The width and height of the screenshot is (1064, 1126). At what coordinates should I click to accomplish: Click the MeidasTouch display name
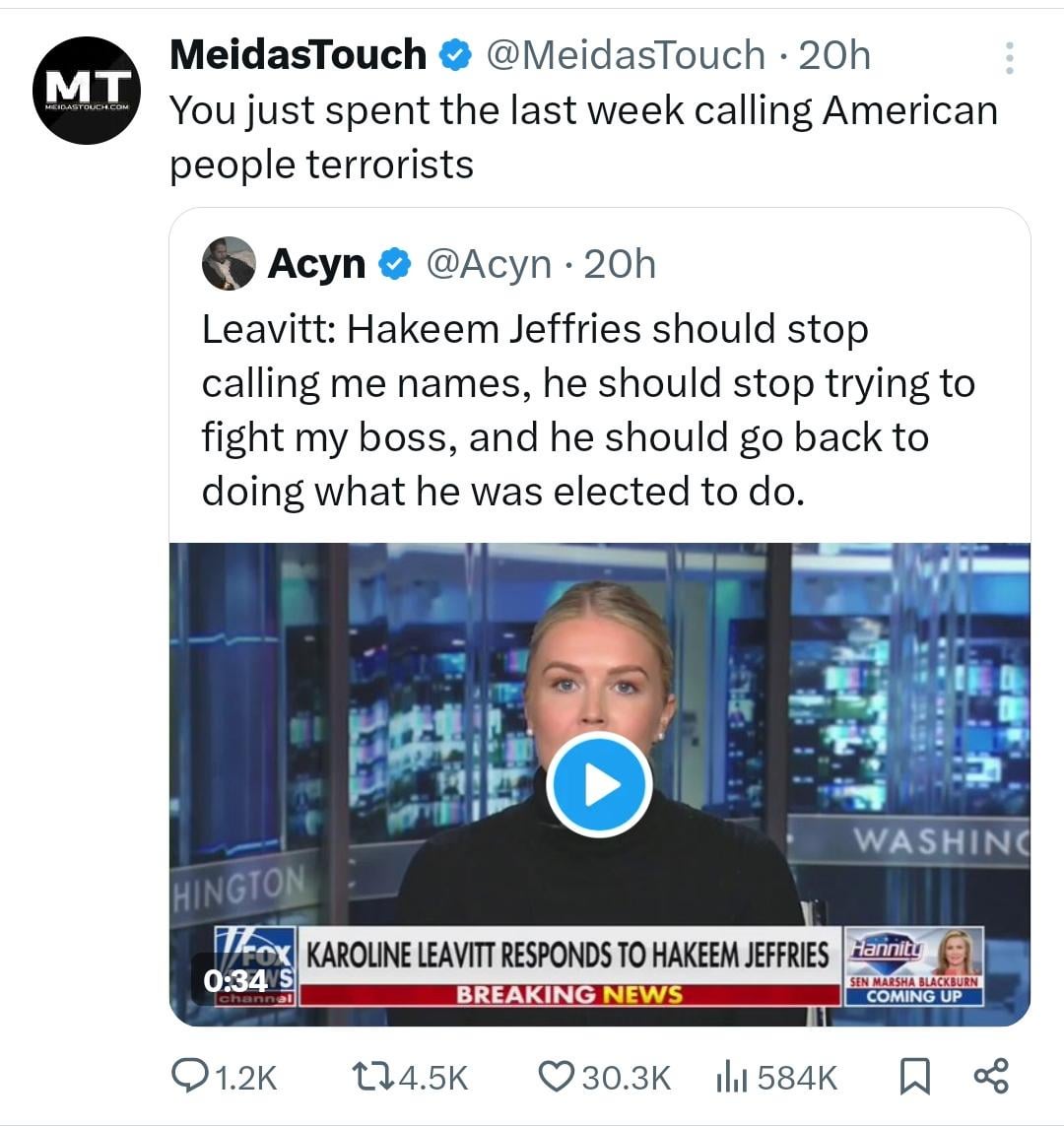[298, 55]
